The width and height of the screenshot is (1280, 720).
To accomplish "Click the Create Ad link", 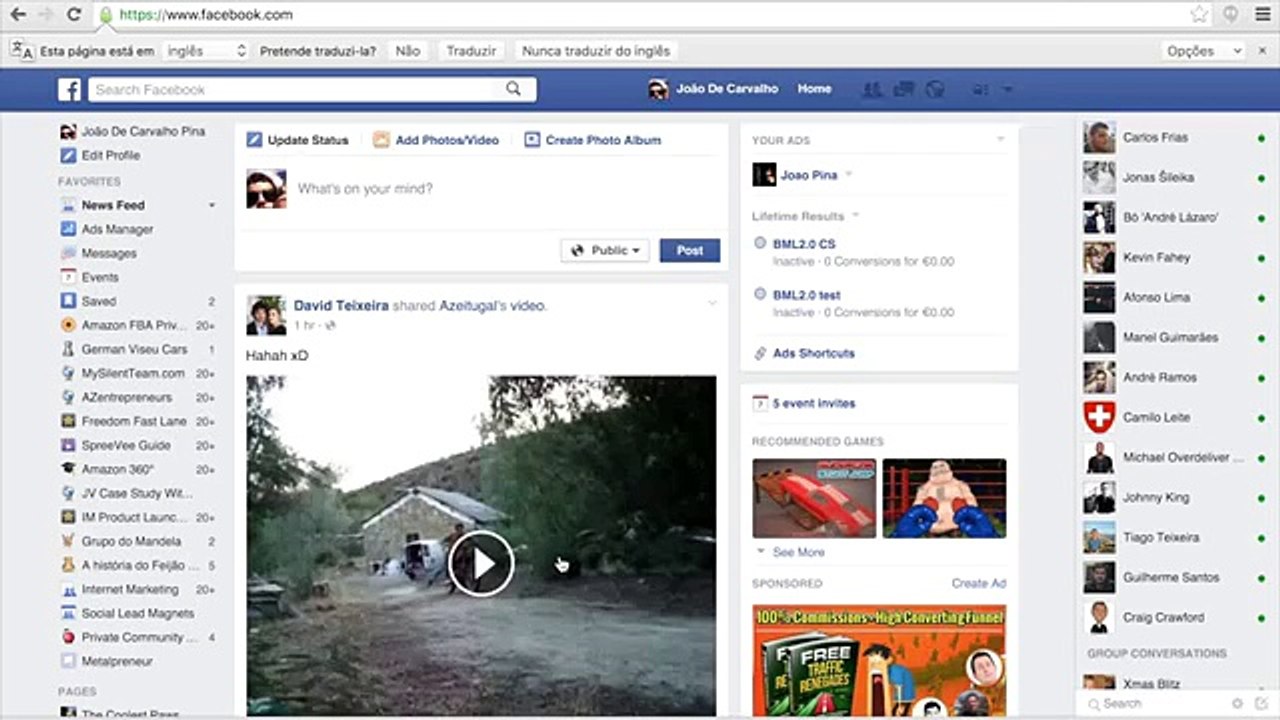I will (979, 583).
